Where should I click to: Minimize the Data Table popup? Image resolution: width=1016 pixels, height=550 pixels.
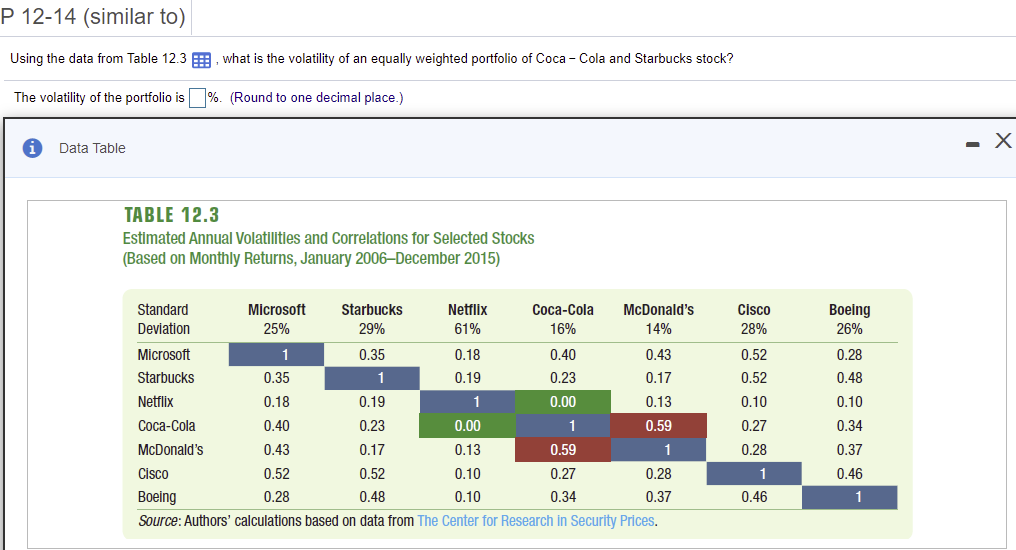pyautogui.click(x=972, y=144)
